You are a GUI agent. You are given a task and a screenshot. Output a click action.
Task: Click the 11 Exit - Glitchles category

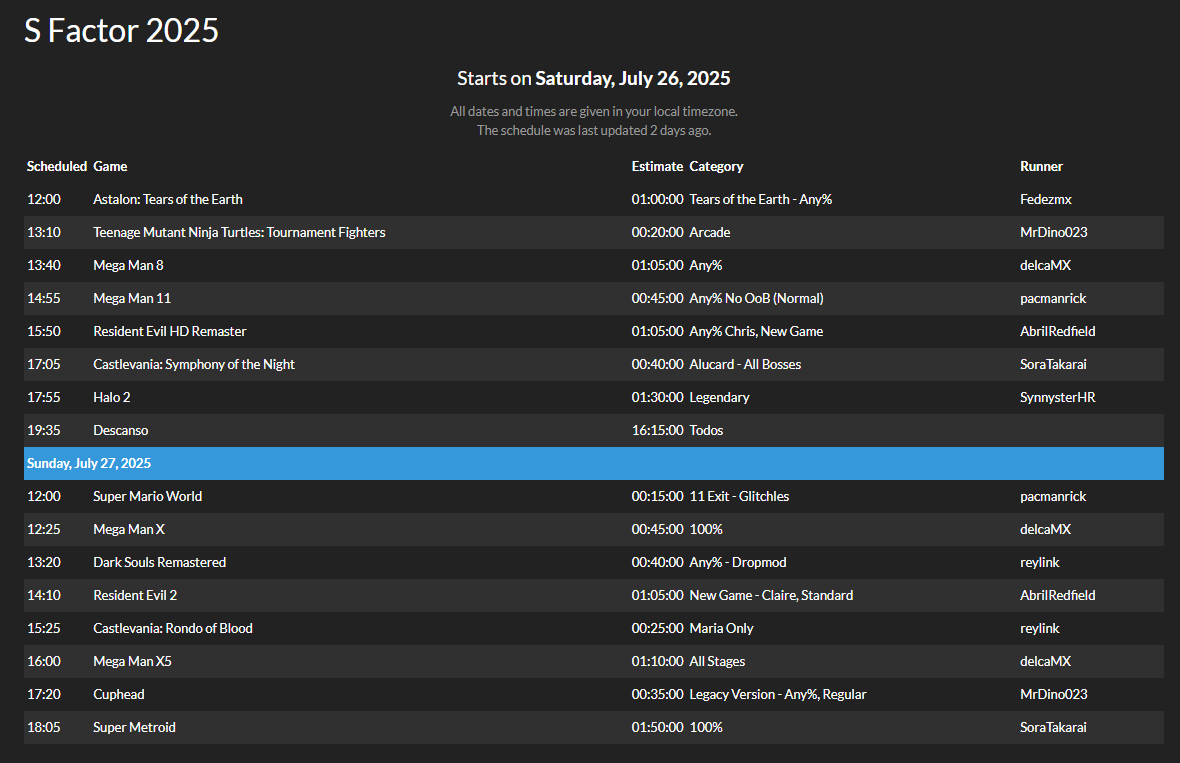tap(739, 497)
